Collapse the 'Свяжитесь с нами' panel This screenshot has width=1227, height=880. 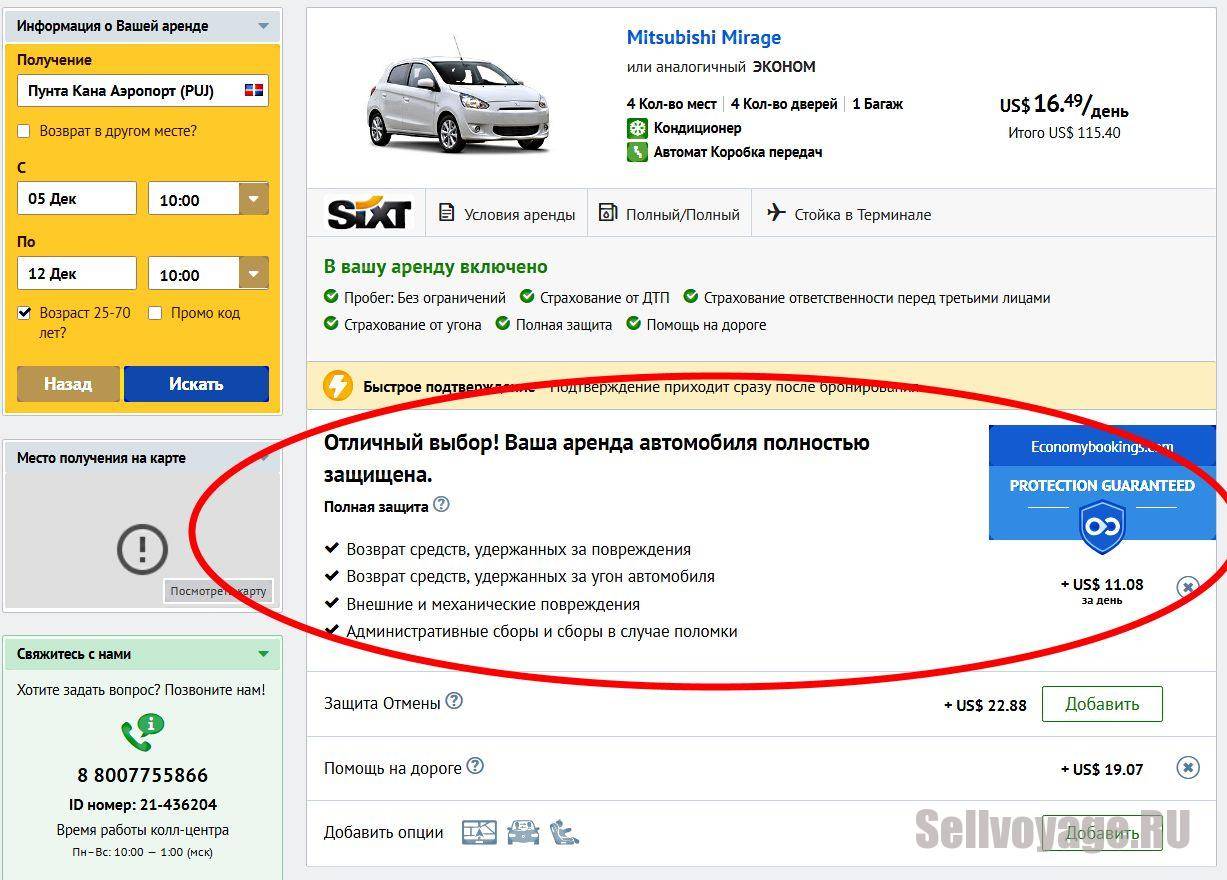(x=263, y=654)
